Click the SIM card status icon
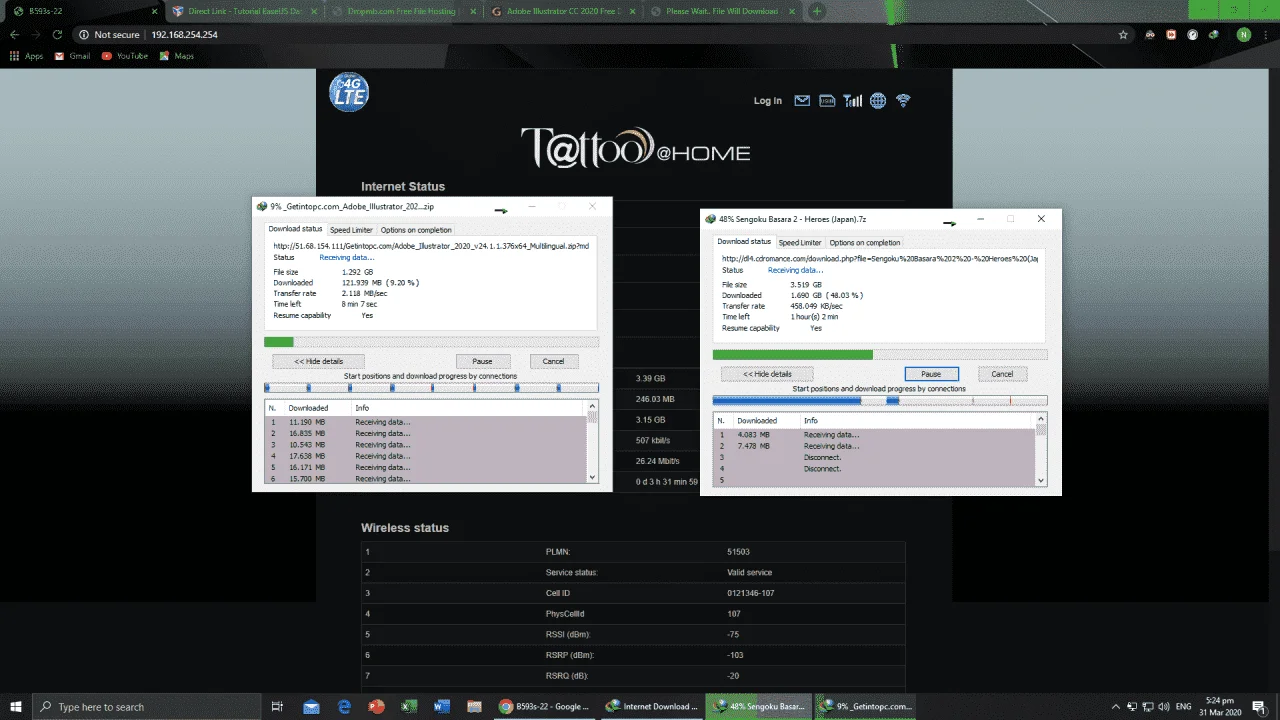This screenshot has height=720, width=1280. [x=827, y=100]
